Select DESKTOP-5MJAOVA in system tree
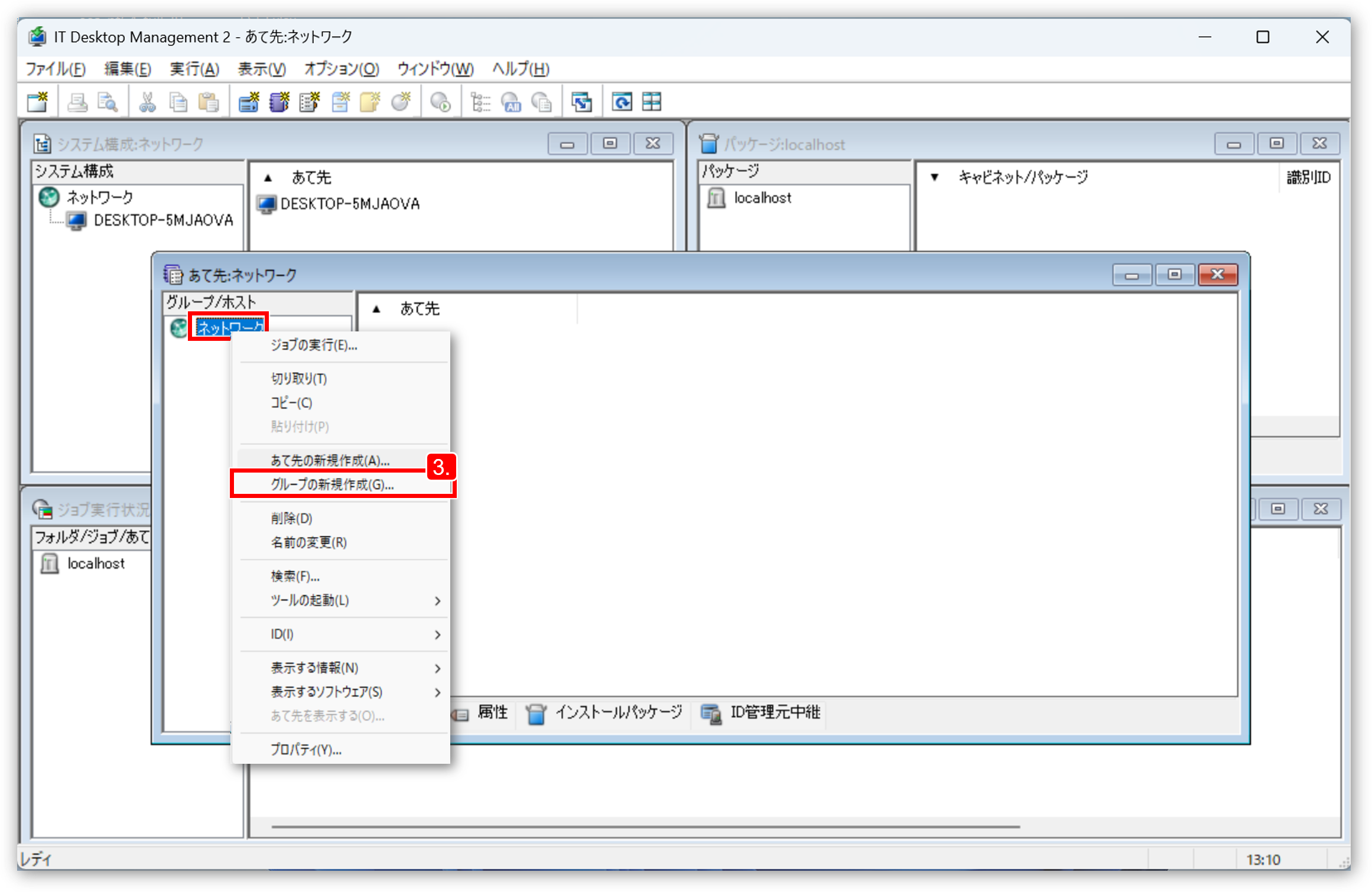 click(163, 220)
